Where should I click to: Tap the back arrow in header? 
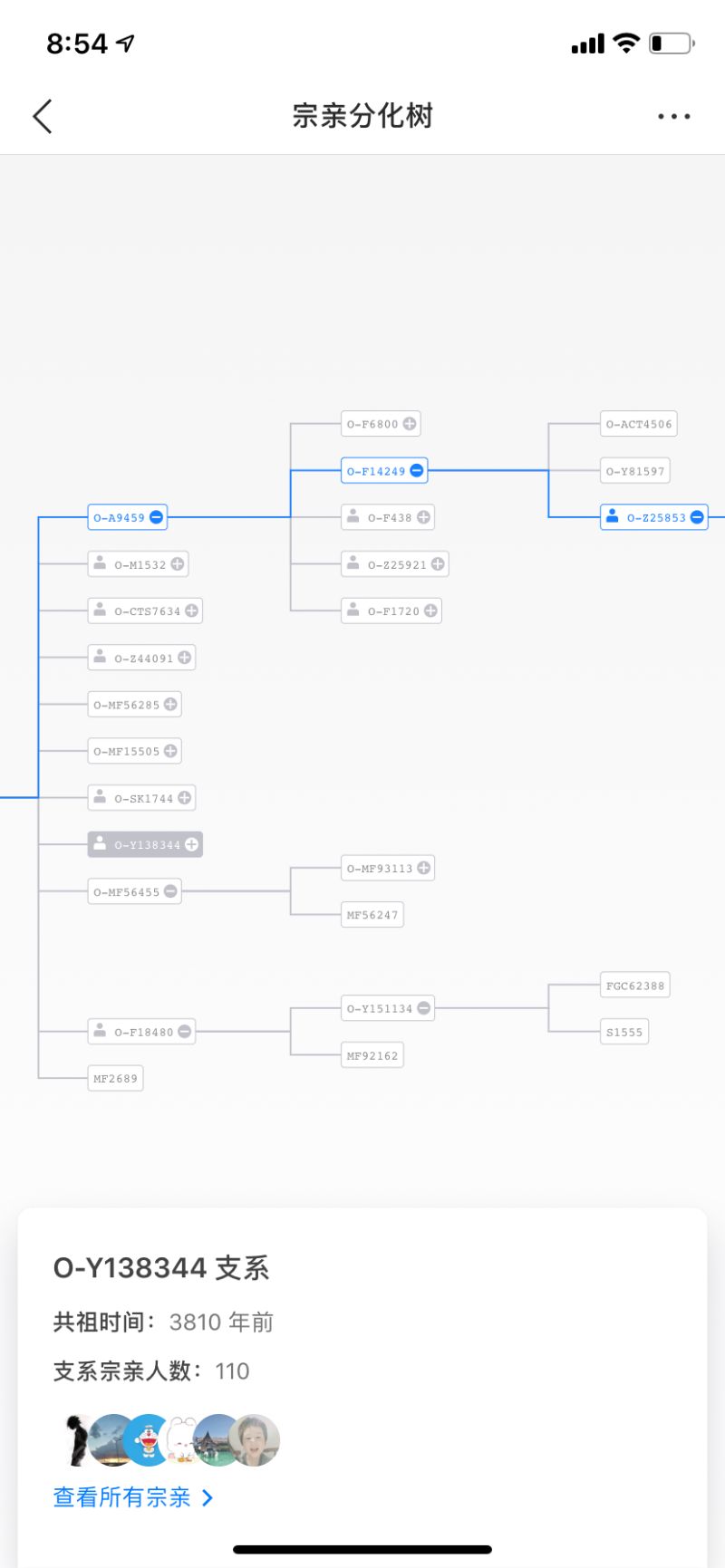click(43, 116)
